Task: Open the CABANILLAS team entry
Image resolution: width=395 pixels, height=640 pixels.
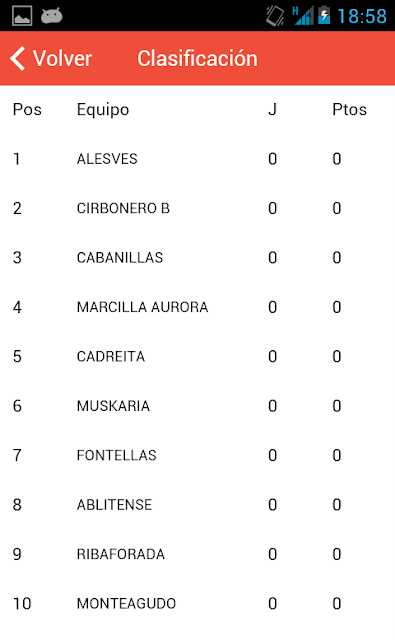Action: pyautogui.click(x=198, y=258)
